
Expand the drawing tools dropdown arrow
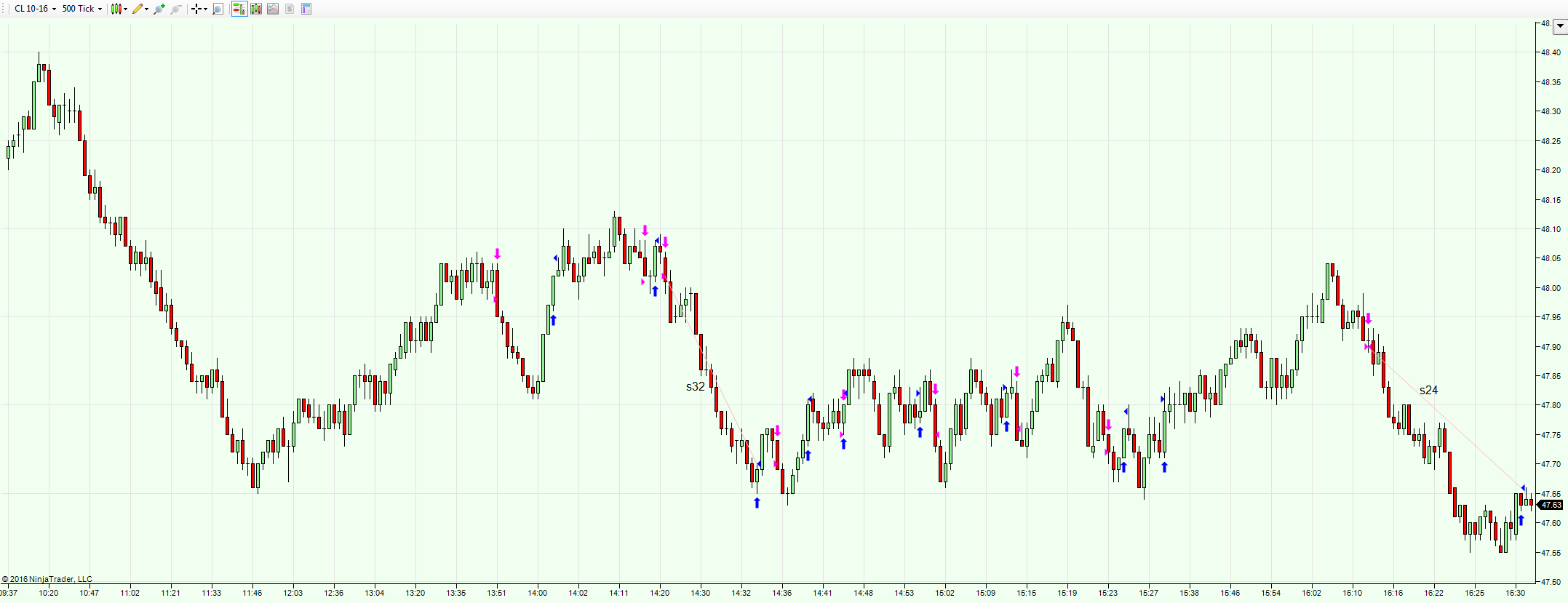147,9
